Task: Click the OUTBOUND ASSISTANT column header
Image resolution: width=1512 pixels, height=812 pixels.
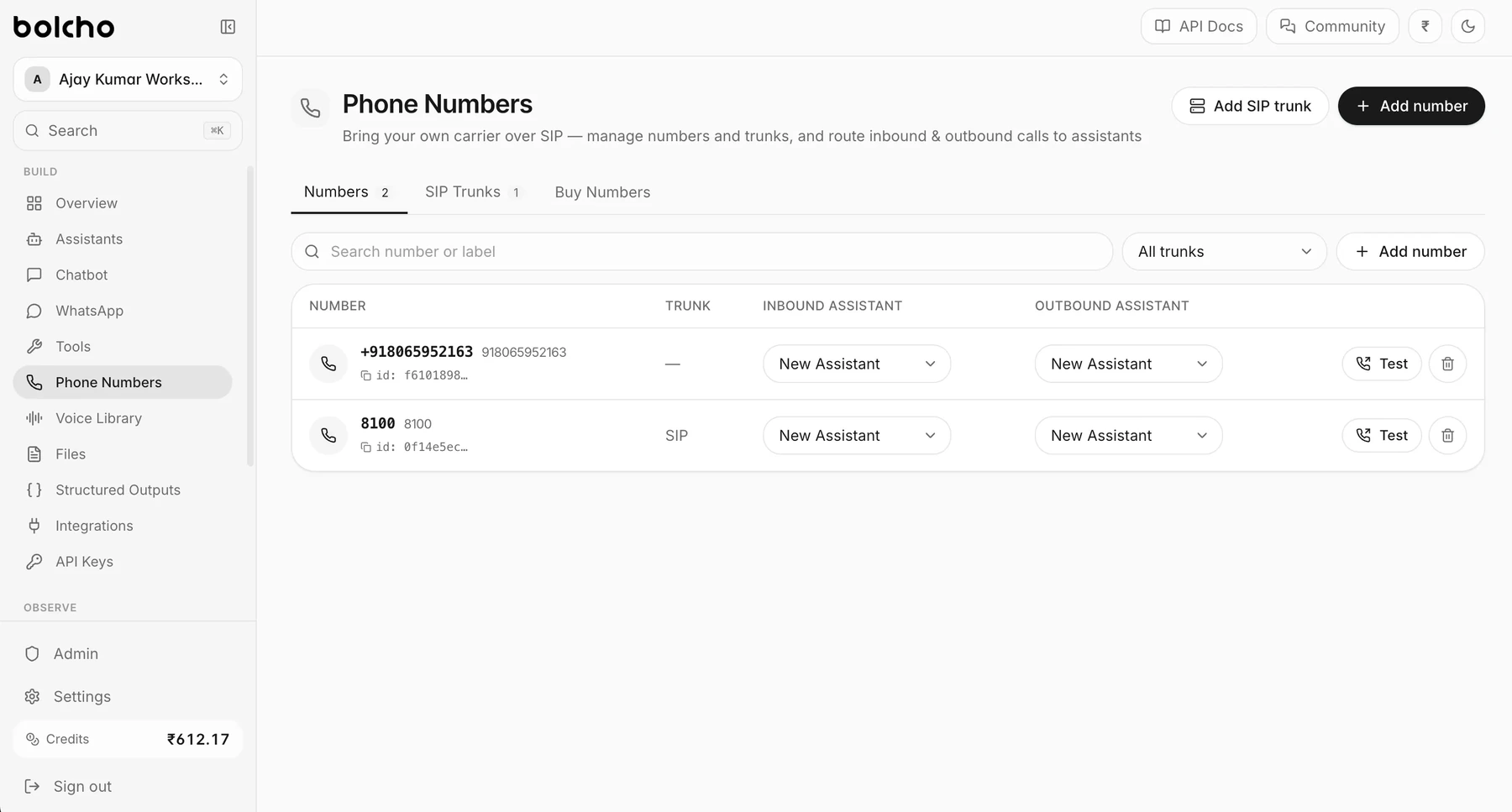Action: (1112, 306)
